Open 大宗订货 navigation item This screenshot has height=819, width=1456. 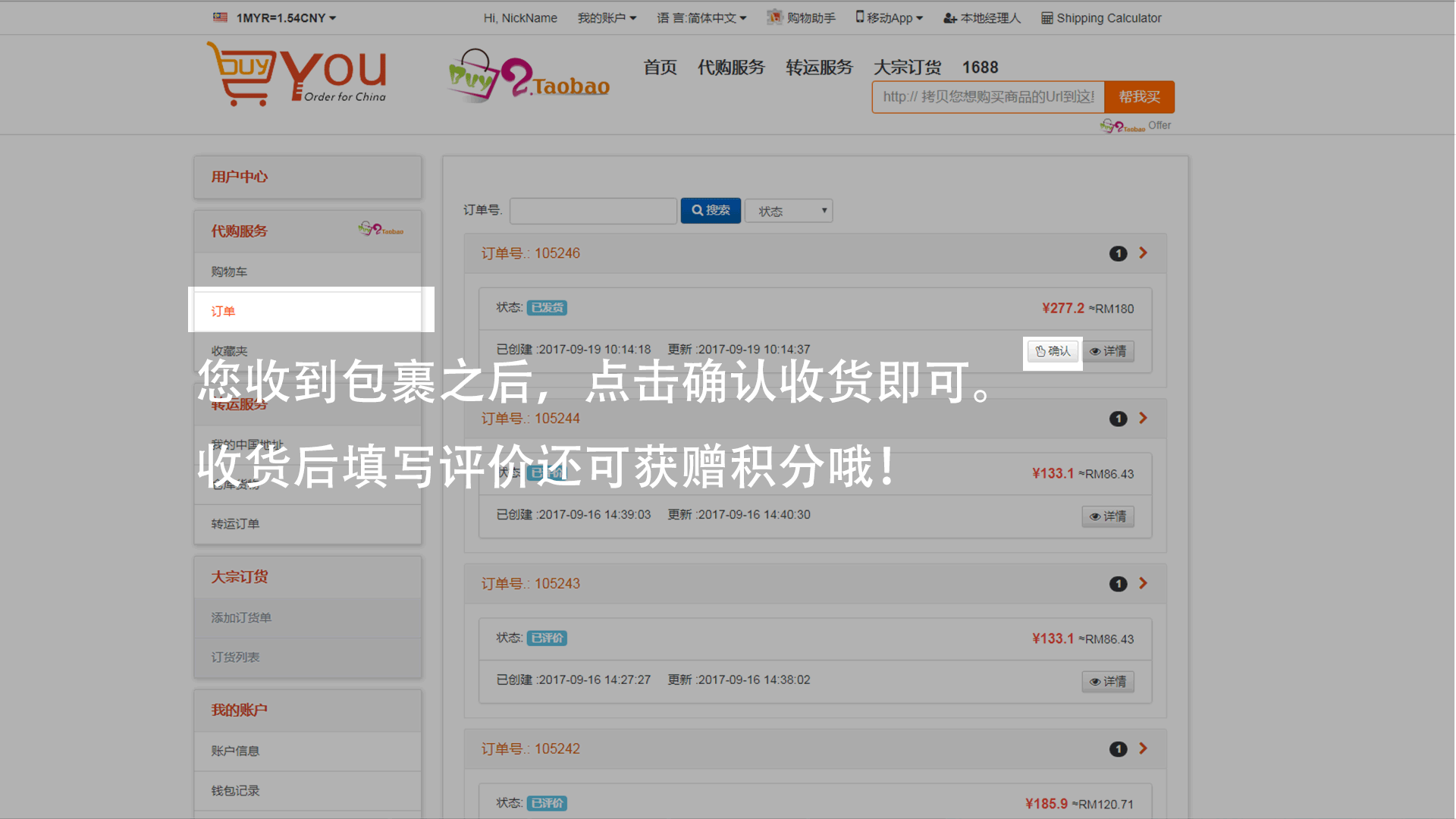[907, 67]
